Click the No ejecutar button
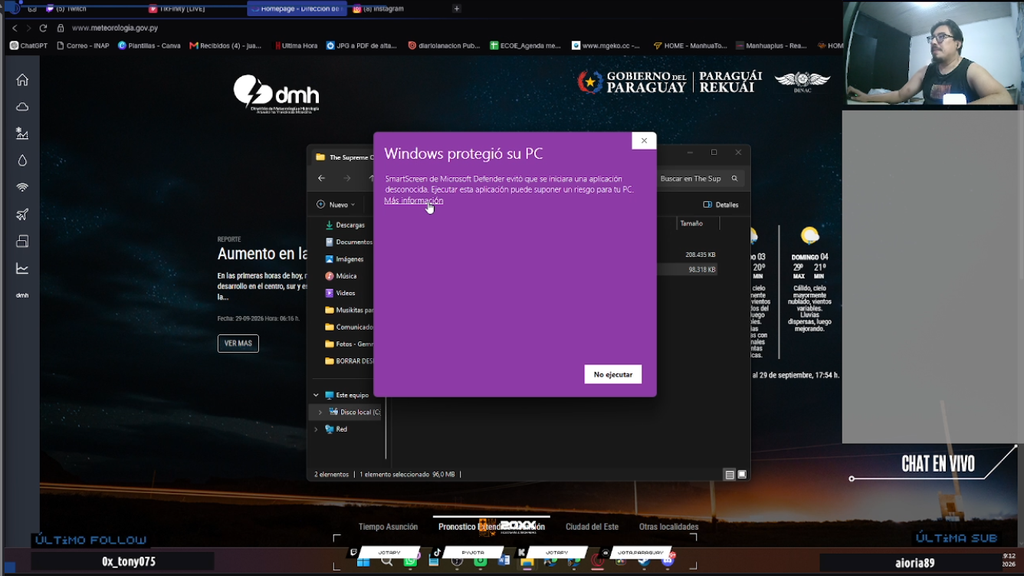1024x576 pixels. 613,374
